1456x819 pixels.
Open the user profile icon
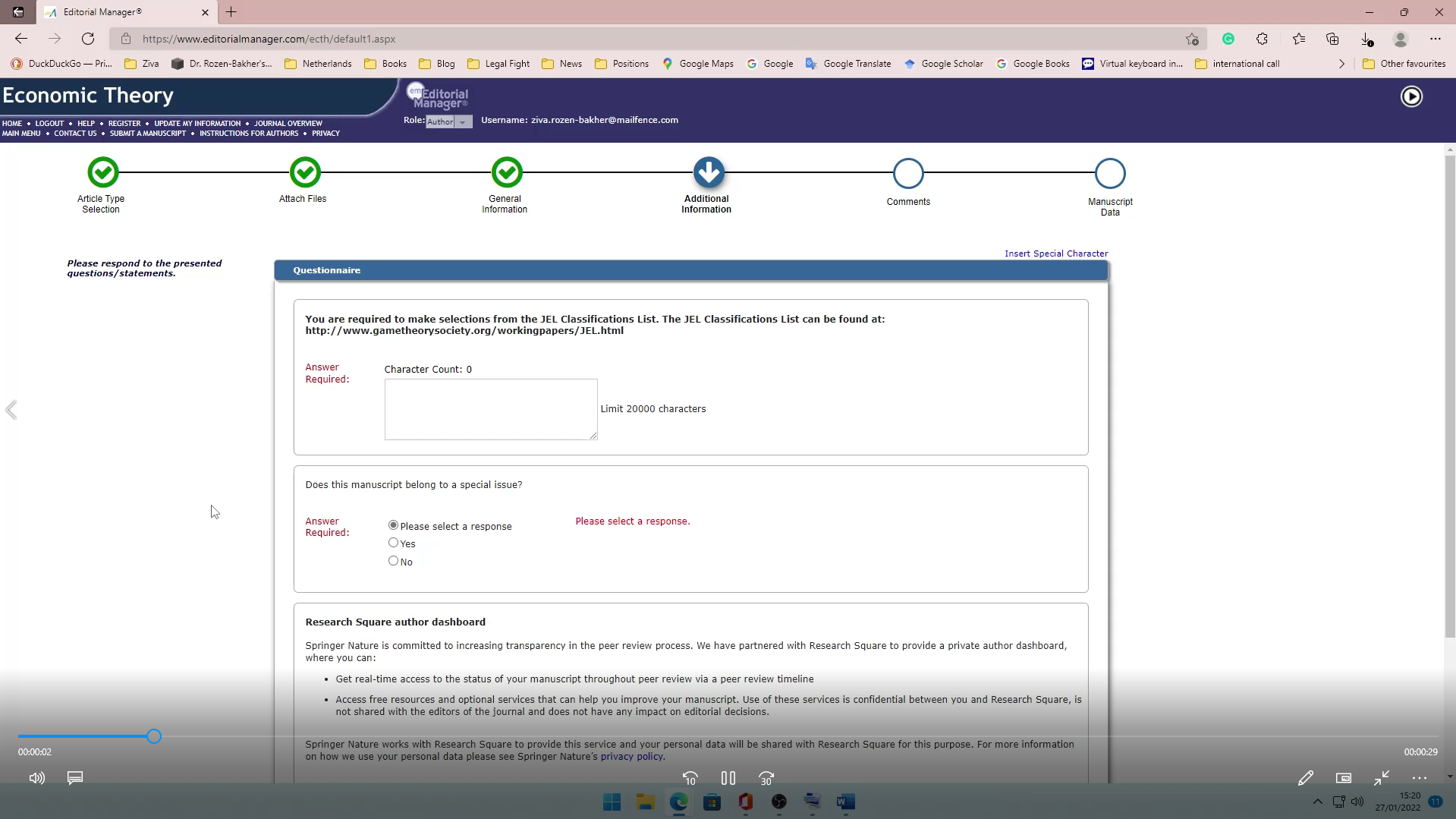[x=1401, y=39]
